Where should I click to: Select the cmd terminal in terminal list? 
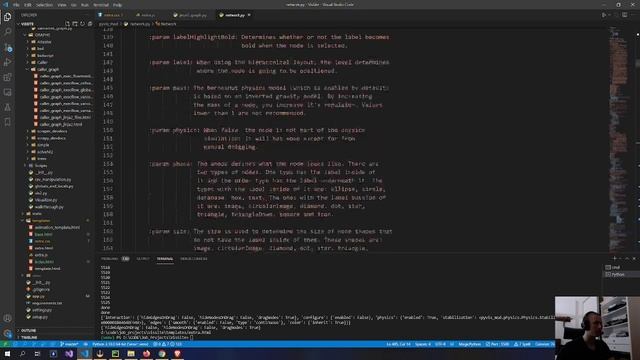pos(616,267)
